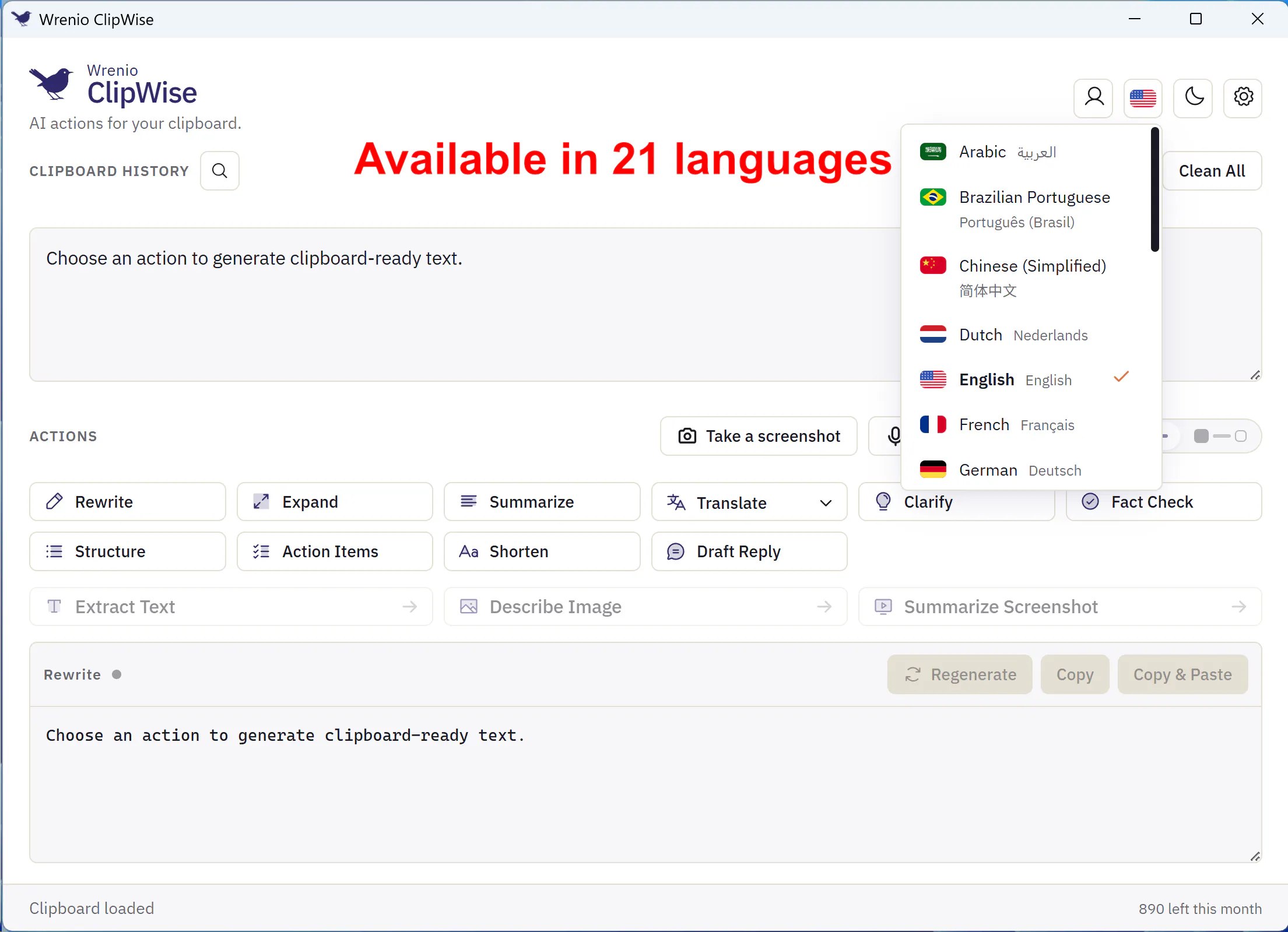
Task: Click the Copy button
Action: [x=1075, y=674]
